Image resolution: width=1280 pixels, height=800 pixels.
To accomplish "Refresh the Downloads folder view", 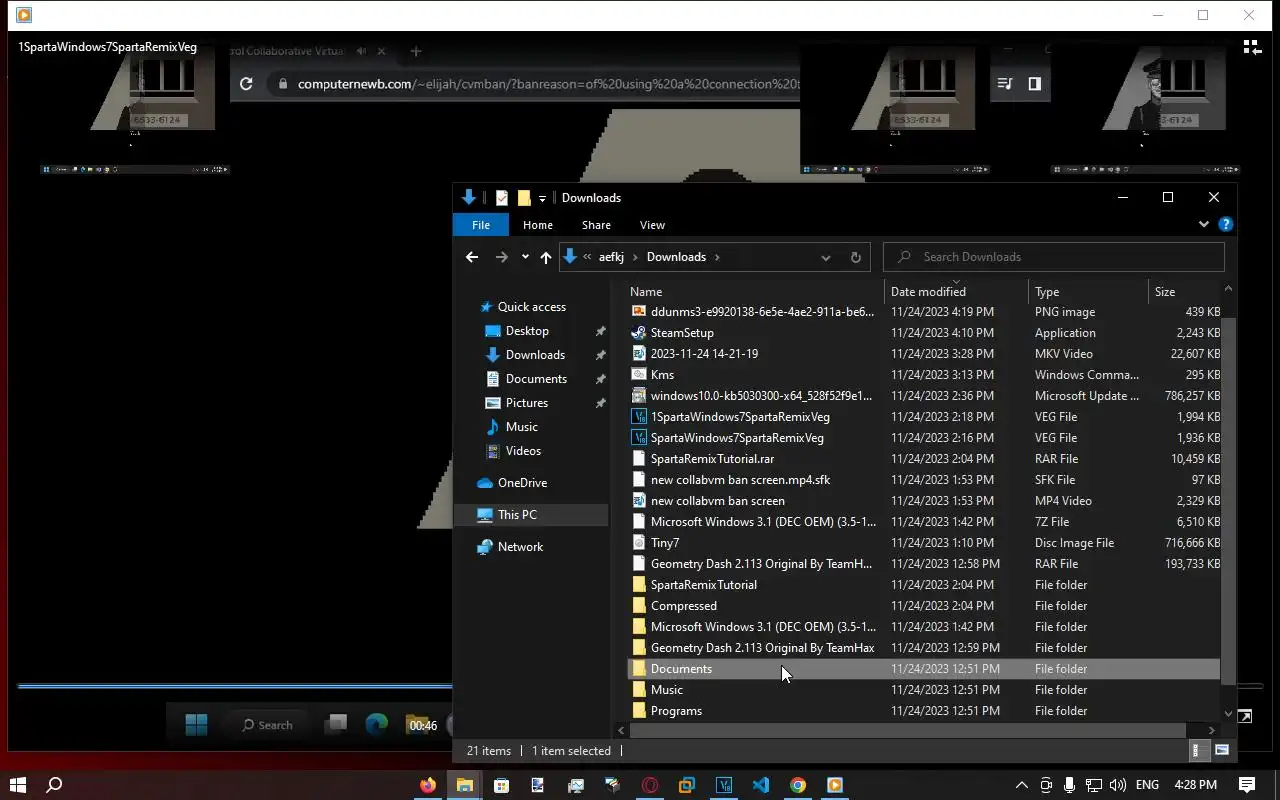I will [x=855, y=257].
